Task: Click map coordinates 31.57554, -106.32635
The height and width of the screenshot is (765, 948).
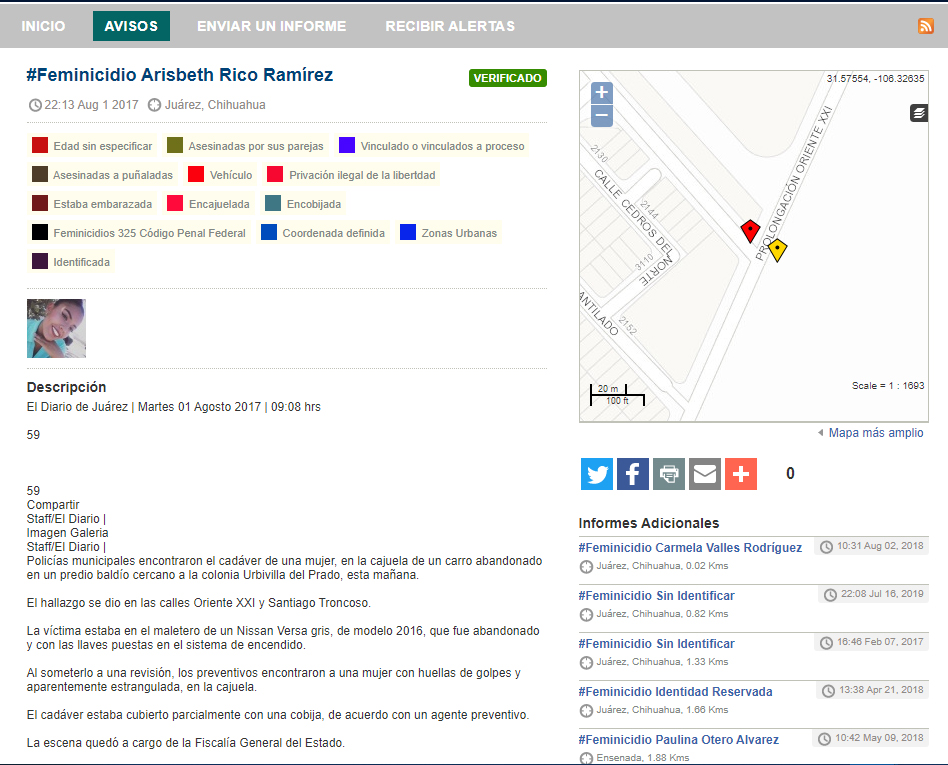Action: pos(875,79)
